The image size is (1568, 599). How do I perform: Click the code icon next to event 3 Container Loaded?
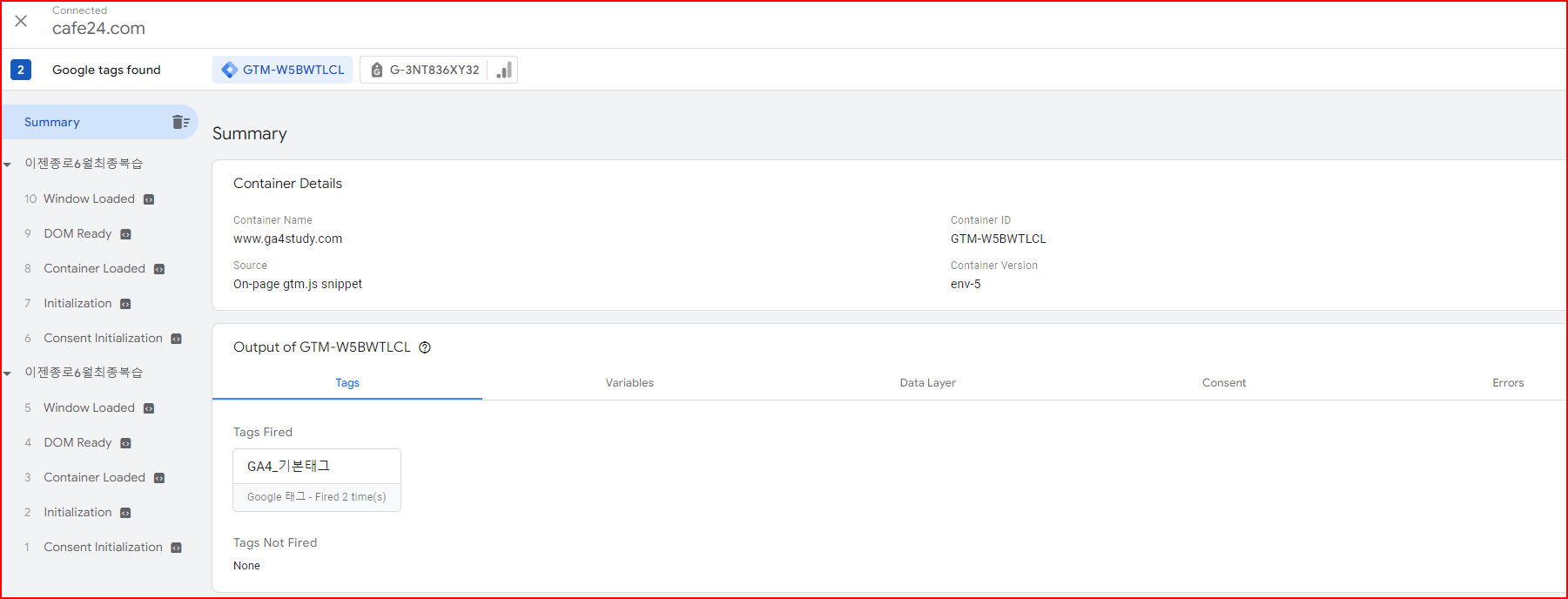click(x=159, y=478)
